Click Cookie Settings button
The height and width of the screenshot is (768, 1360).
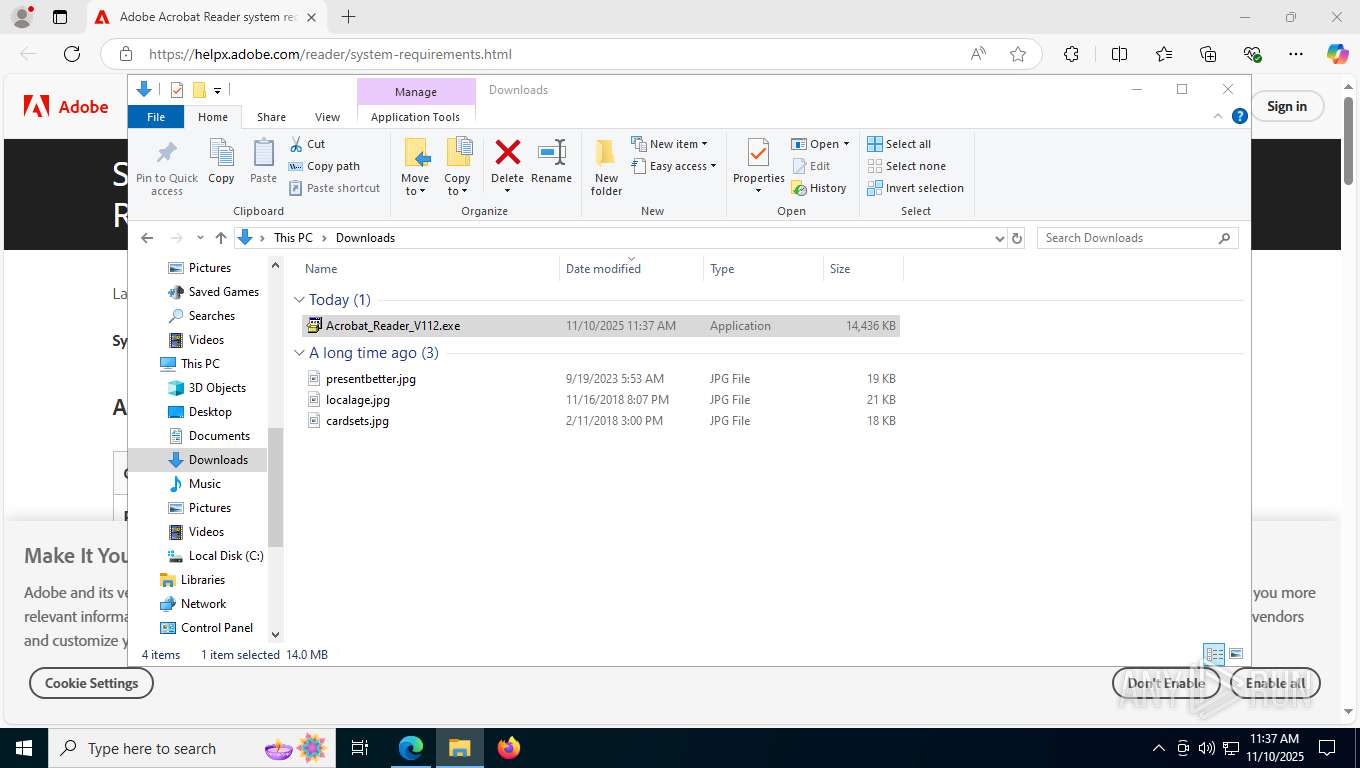pyautogui.click(x=92, y=683)
